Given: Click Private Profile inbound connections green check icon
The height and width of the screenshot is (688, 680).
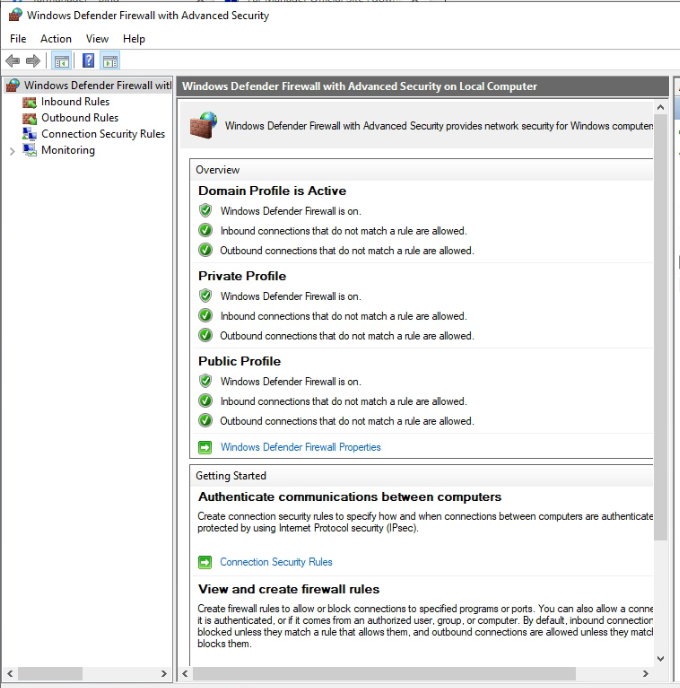Looking at the screenshot, I should click(x=205, y=315).
